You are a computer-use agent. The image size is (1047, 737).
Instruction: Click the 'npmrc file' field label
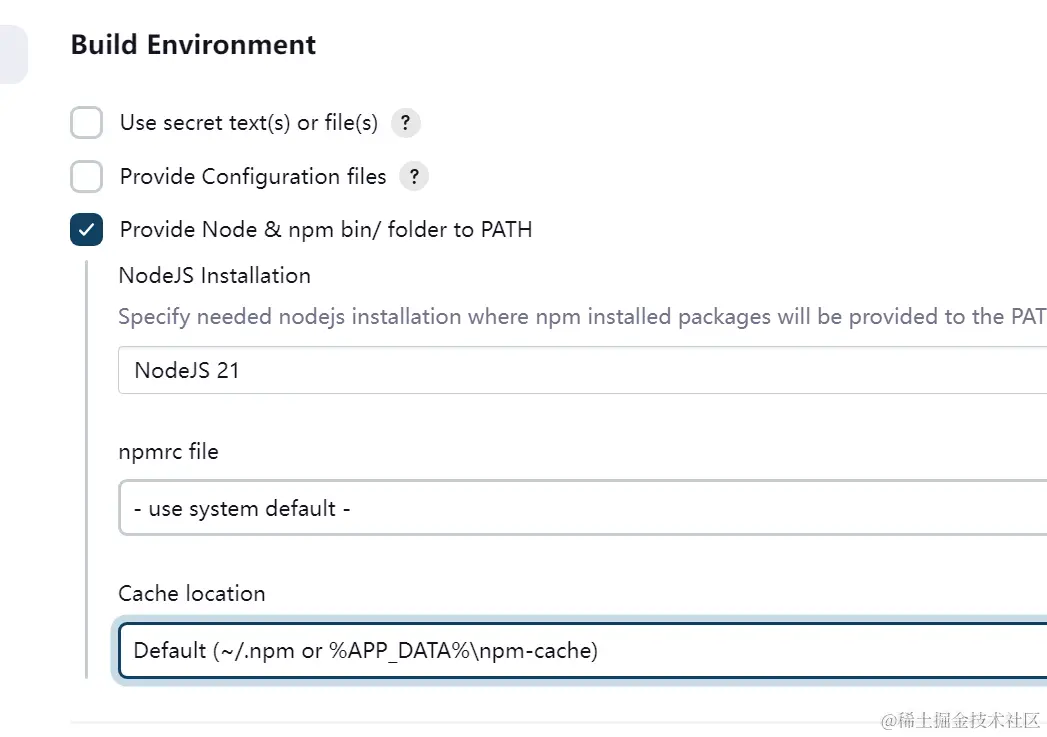[168, 451]
